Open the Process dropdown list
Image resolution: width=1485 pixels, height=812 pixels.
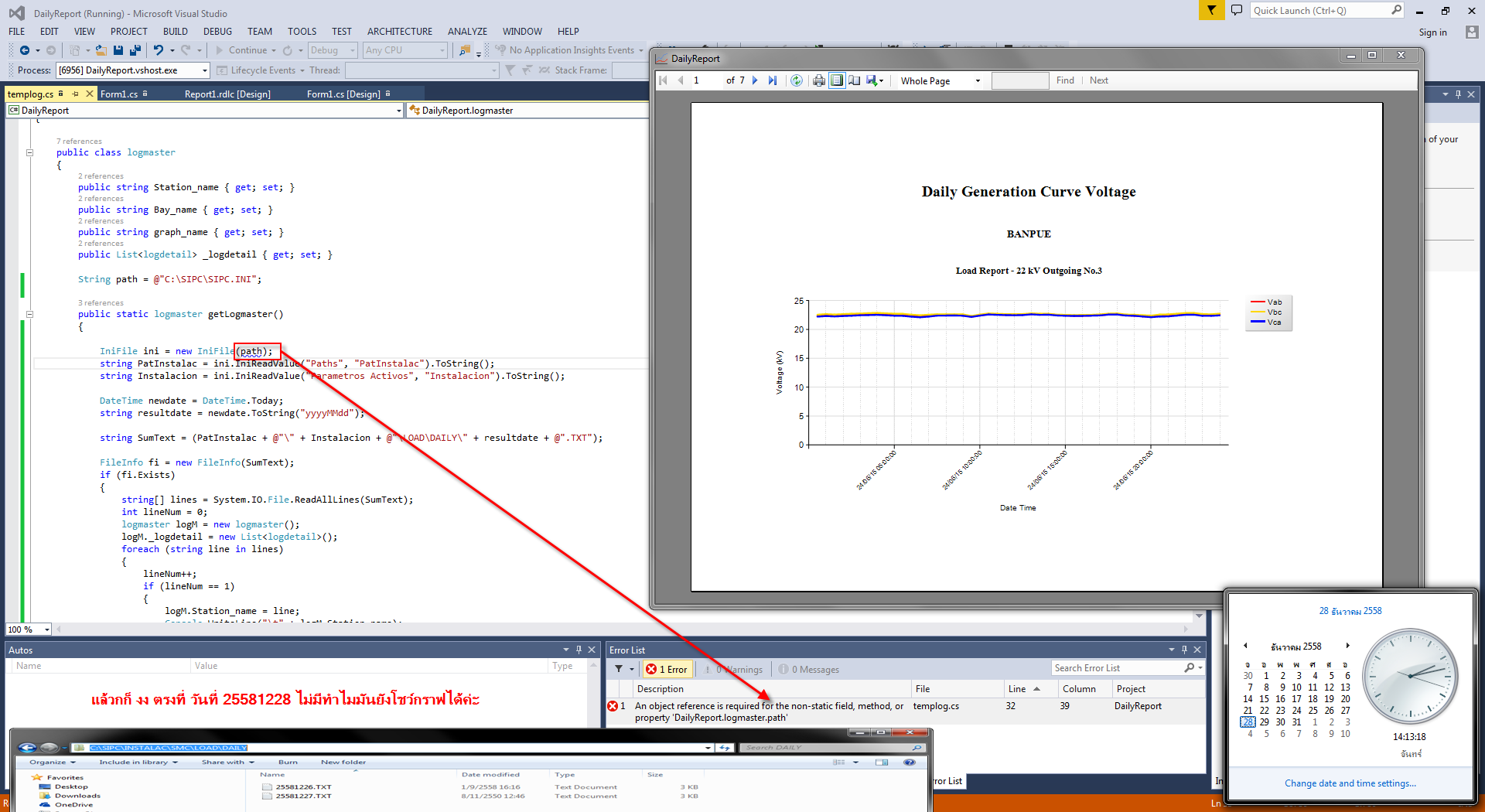[205, 71]
